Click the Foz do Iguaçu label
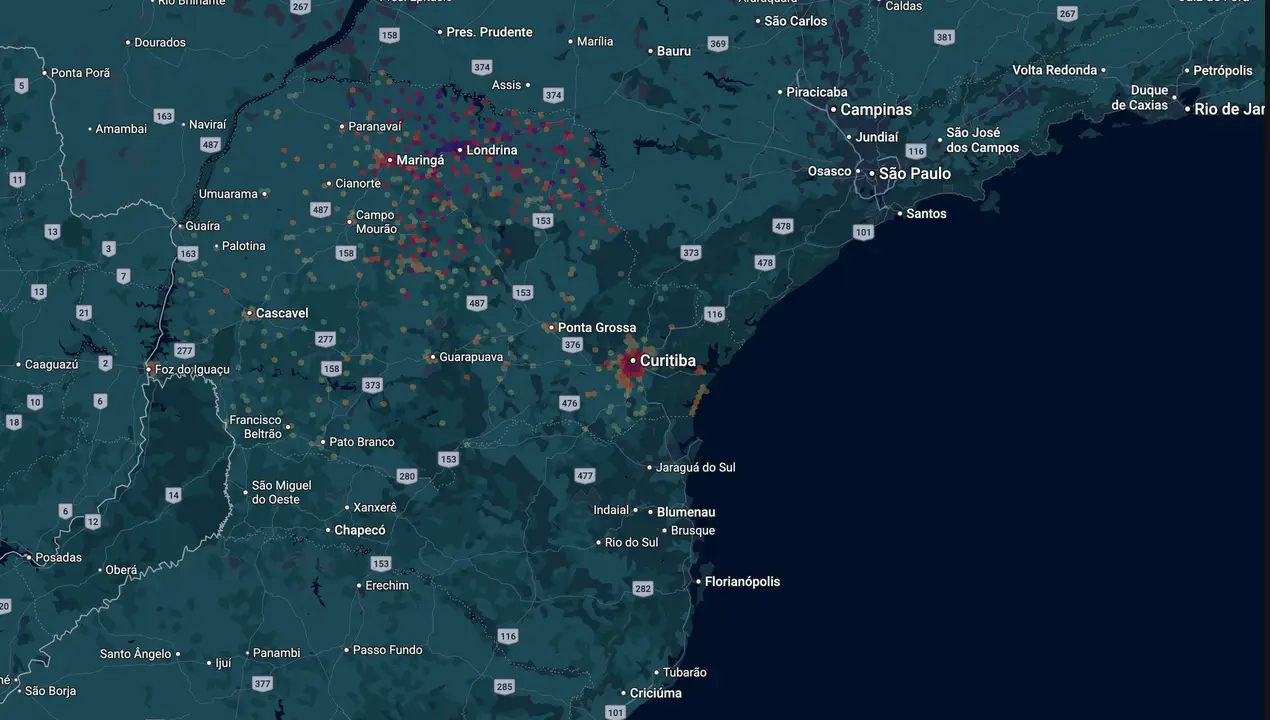 pos(192,370)
